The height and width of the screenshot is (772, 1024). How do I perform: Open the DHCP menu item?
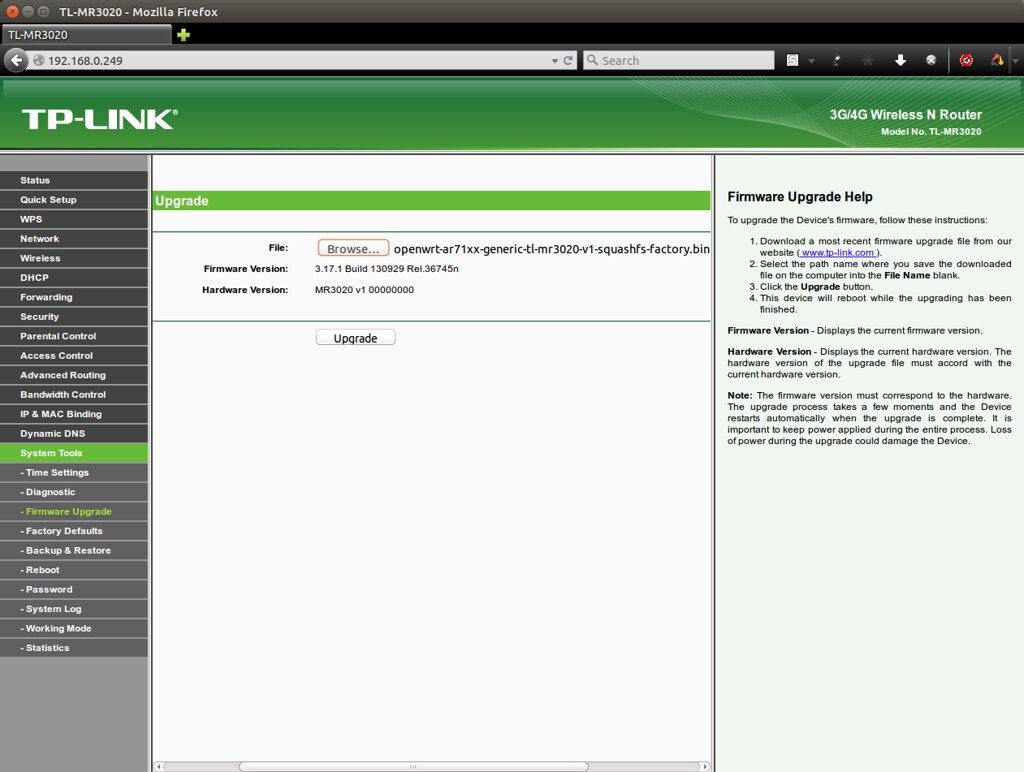(x=74, y=278)
